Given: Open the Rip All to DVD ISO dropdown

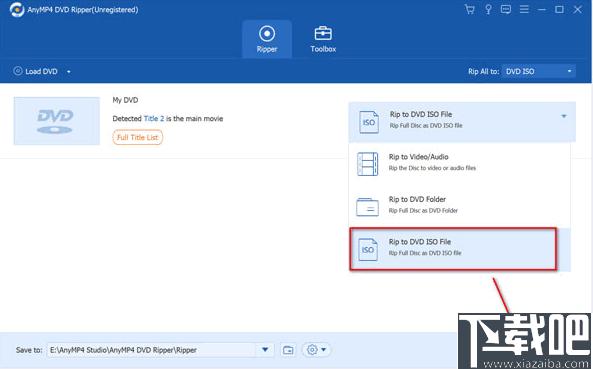Looking at the screenshot, I should pos(539,71).
